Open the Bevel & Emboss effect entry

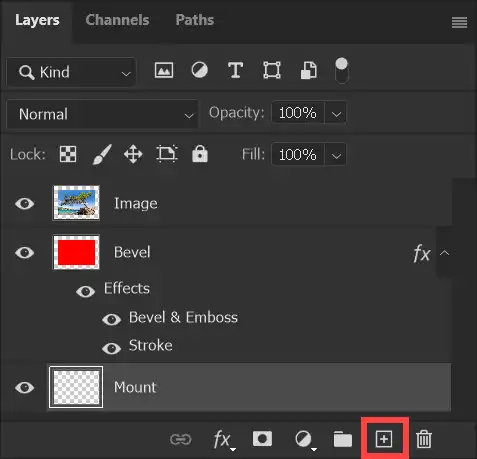point(183,317)
